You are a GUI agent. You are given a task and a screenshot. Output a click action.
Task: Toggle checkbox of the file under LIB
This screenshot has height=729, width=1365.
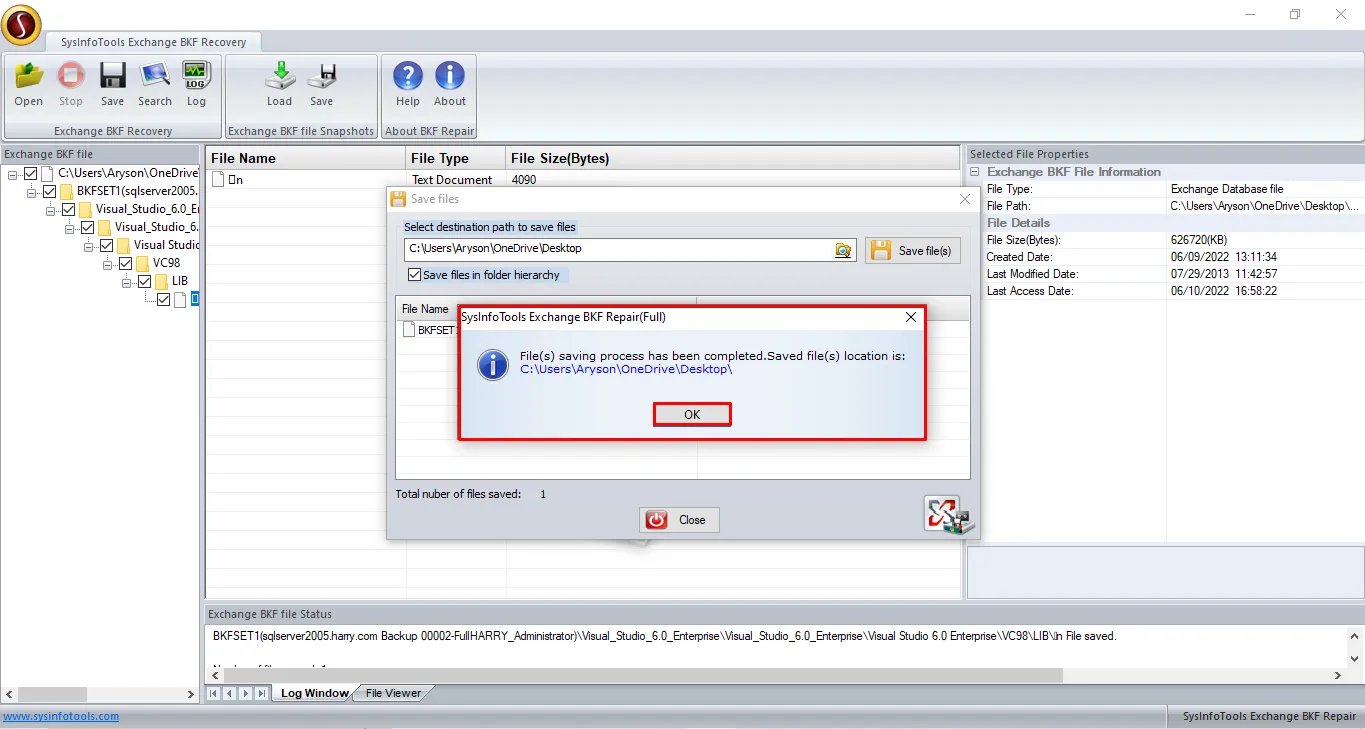[164, 299]
